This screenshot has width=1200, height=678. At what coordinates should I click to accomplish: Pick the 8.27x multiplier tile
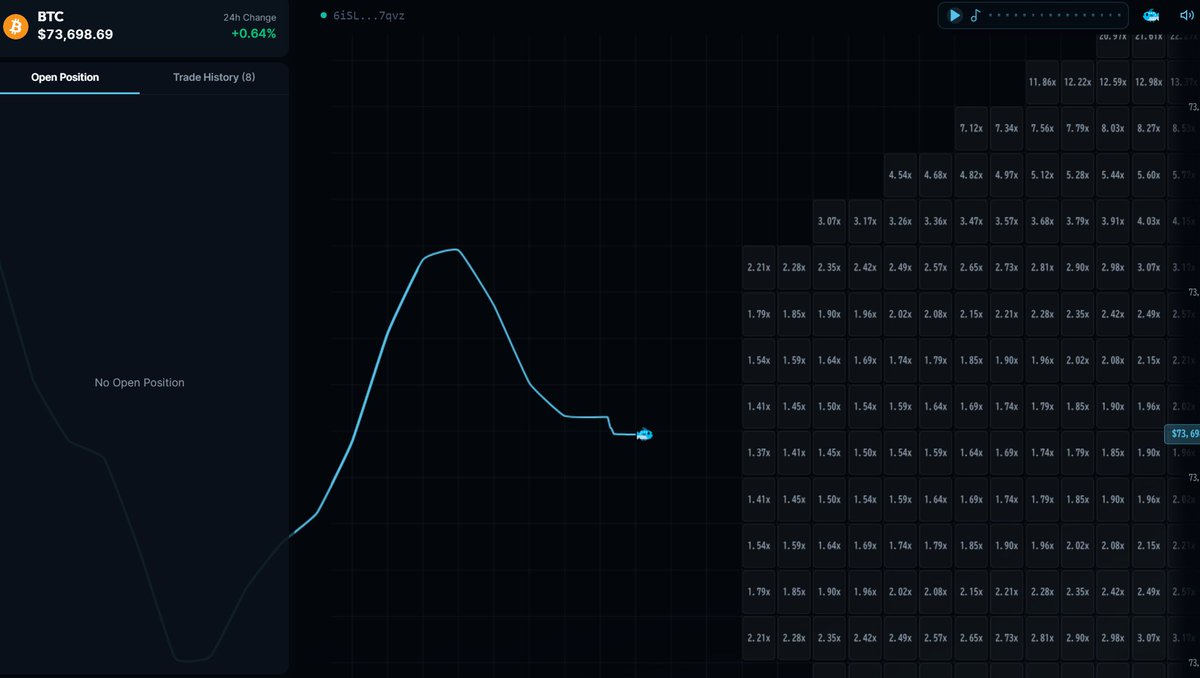[1148, 128]
